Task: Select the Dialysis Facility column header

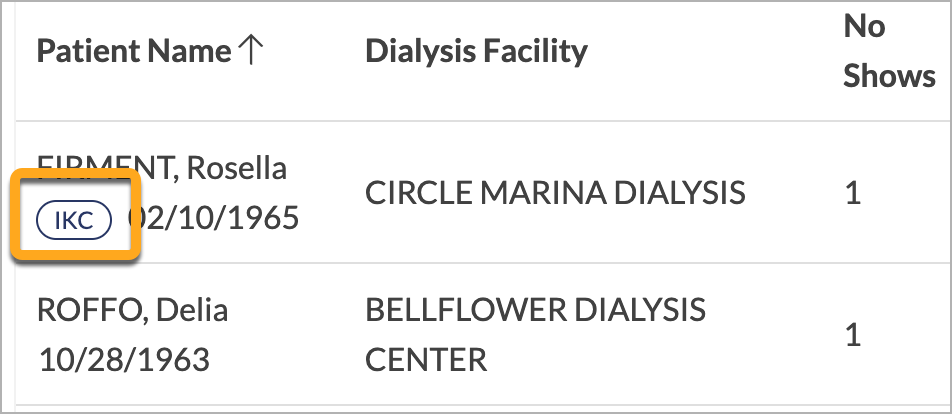Action: (x=477, y=52)
